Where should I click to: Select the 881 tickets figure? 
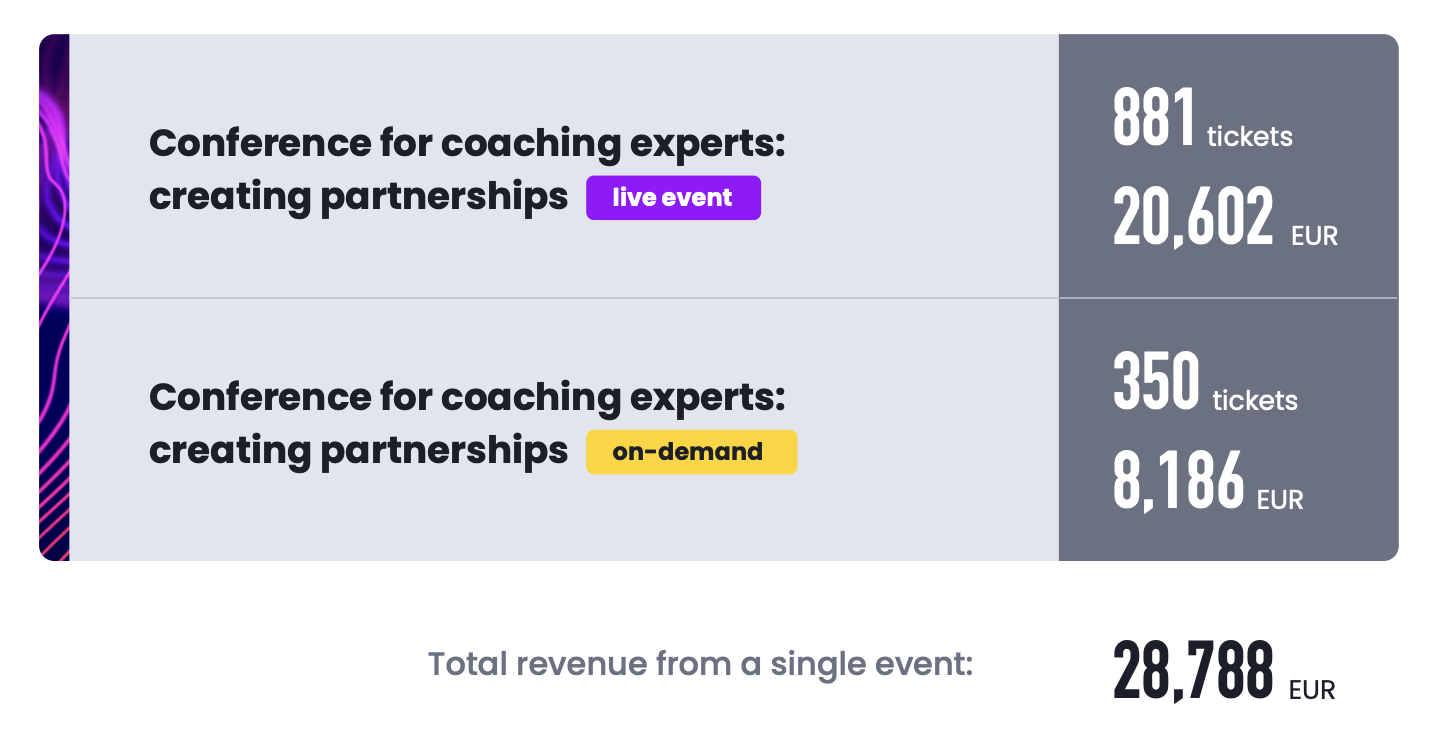(x=1203, y=119)
